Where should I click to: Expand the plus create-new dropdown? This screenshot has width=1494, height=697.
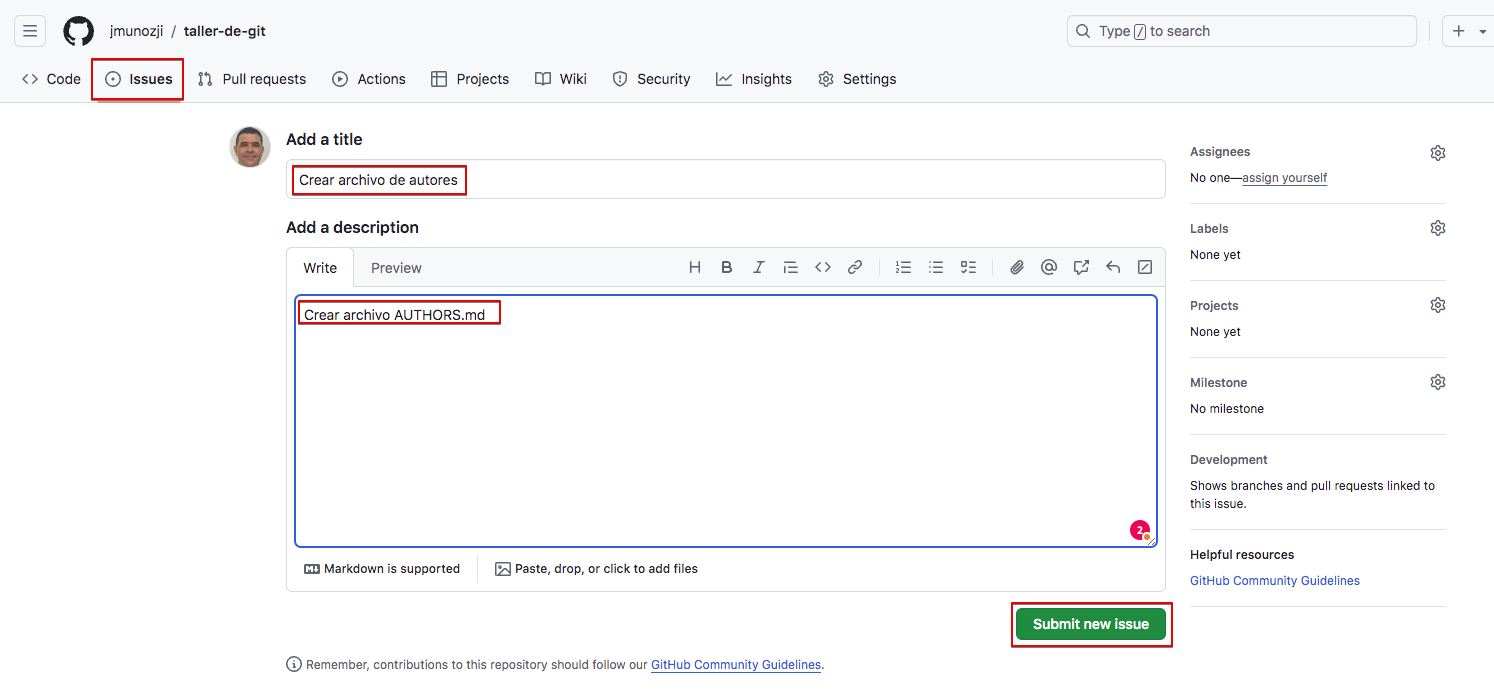coord(1466,31)
